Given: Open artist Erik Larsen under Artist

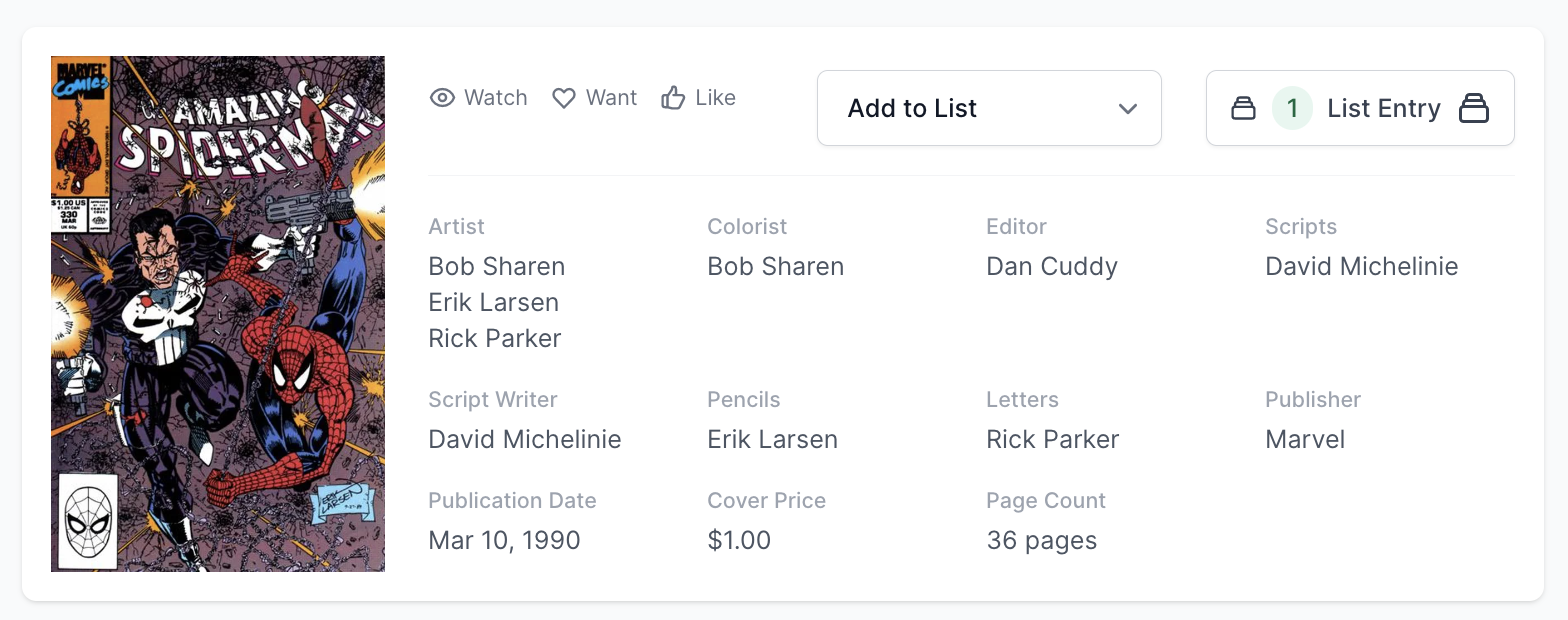Looking at the screenshot, I should (x=493, y=302).
